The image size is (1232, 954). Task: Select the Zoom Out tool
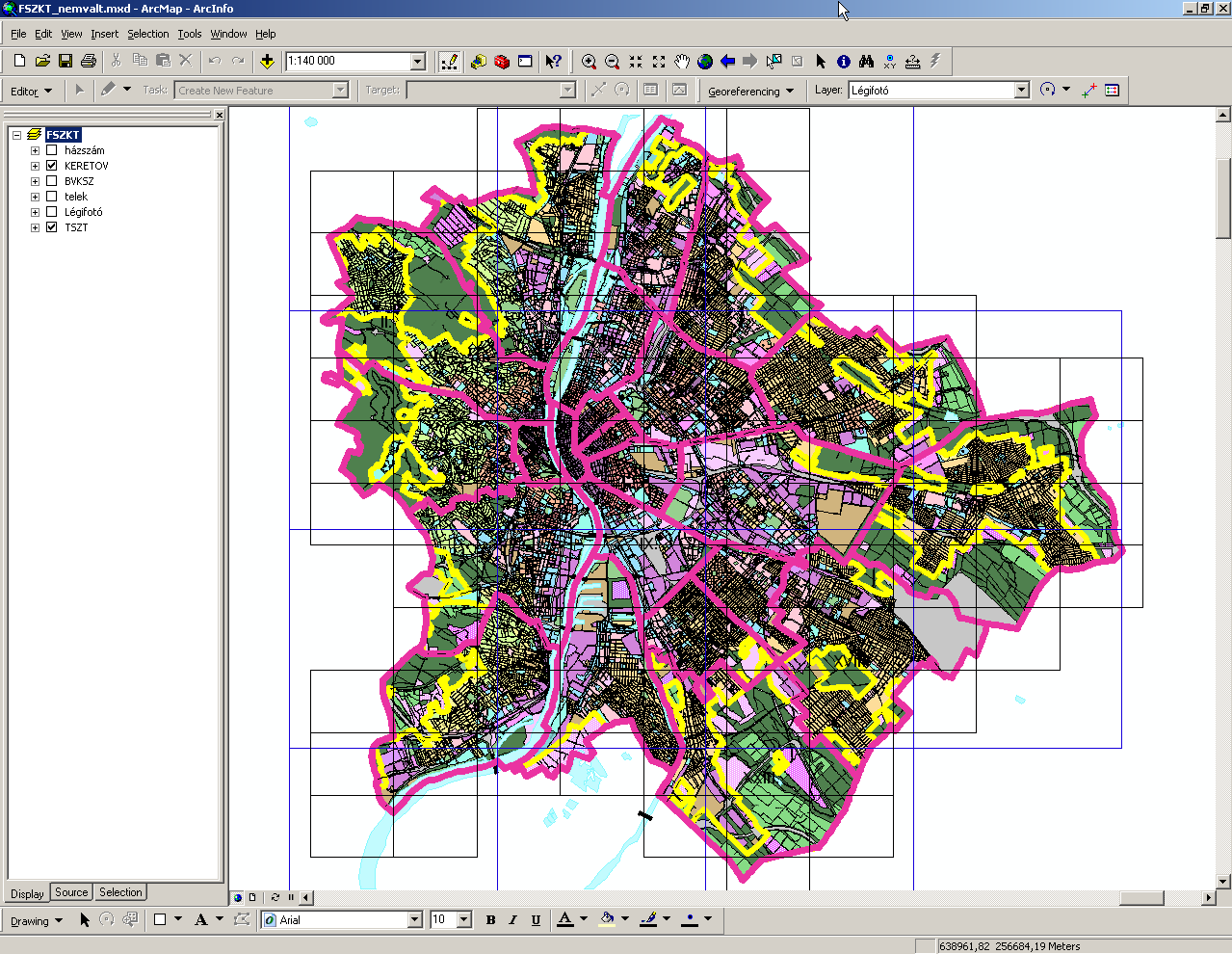pos(613,61)
